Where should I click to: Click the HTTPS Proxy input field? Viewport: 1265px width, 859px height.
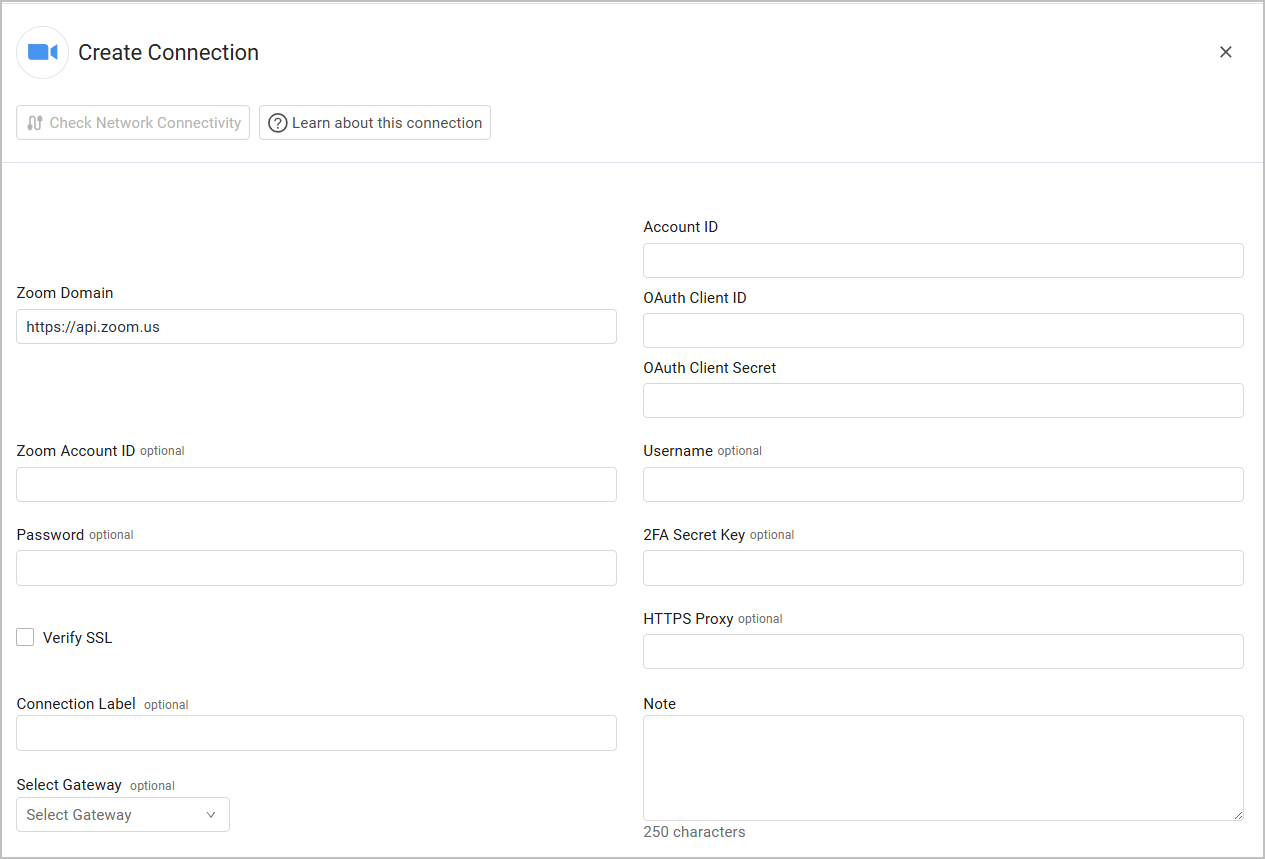tap(943, 651)
